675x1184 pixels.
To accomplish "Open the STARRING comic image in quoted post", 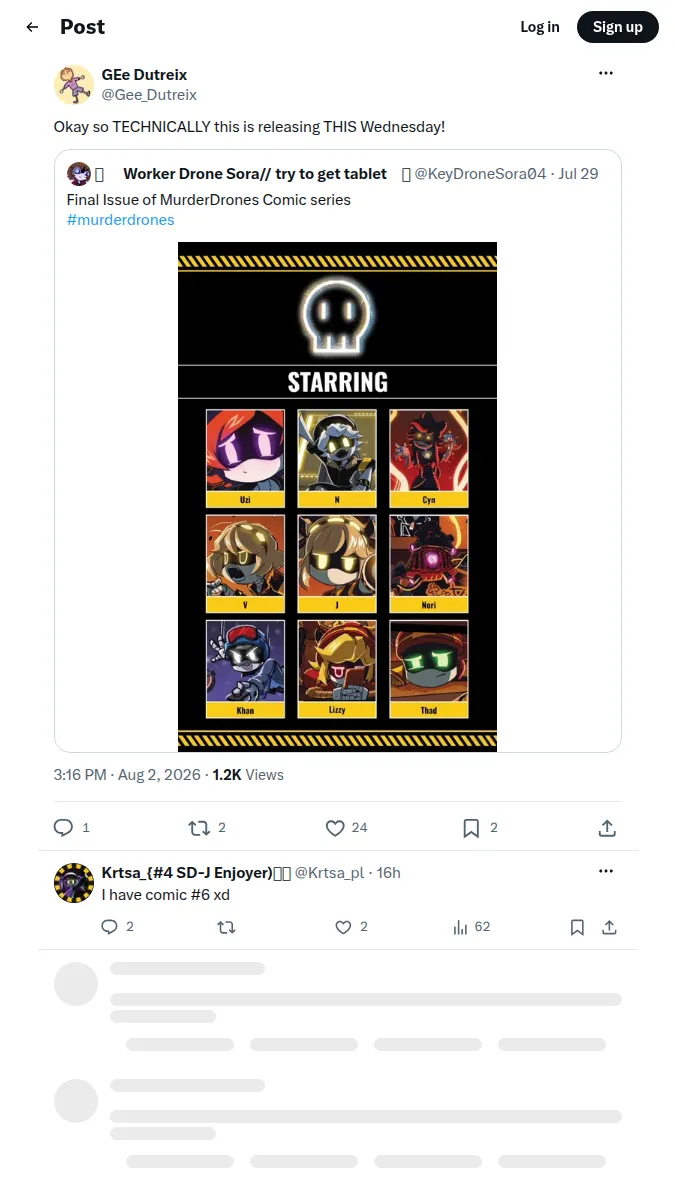I will point(338,497).
